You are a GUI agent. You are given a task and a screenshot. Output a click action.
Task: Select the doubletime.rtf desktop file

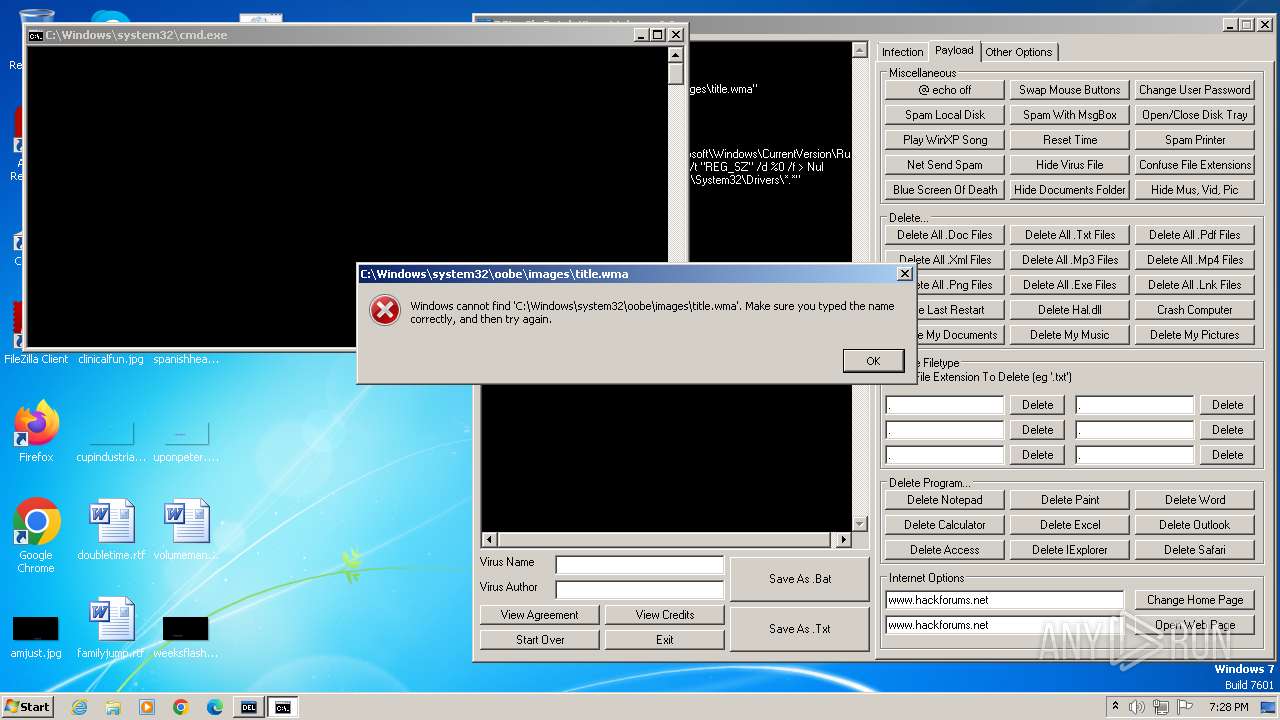[111, 530]
